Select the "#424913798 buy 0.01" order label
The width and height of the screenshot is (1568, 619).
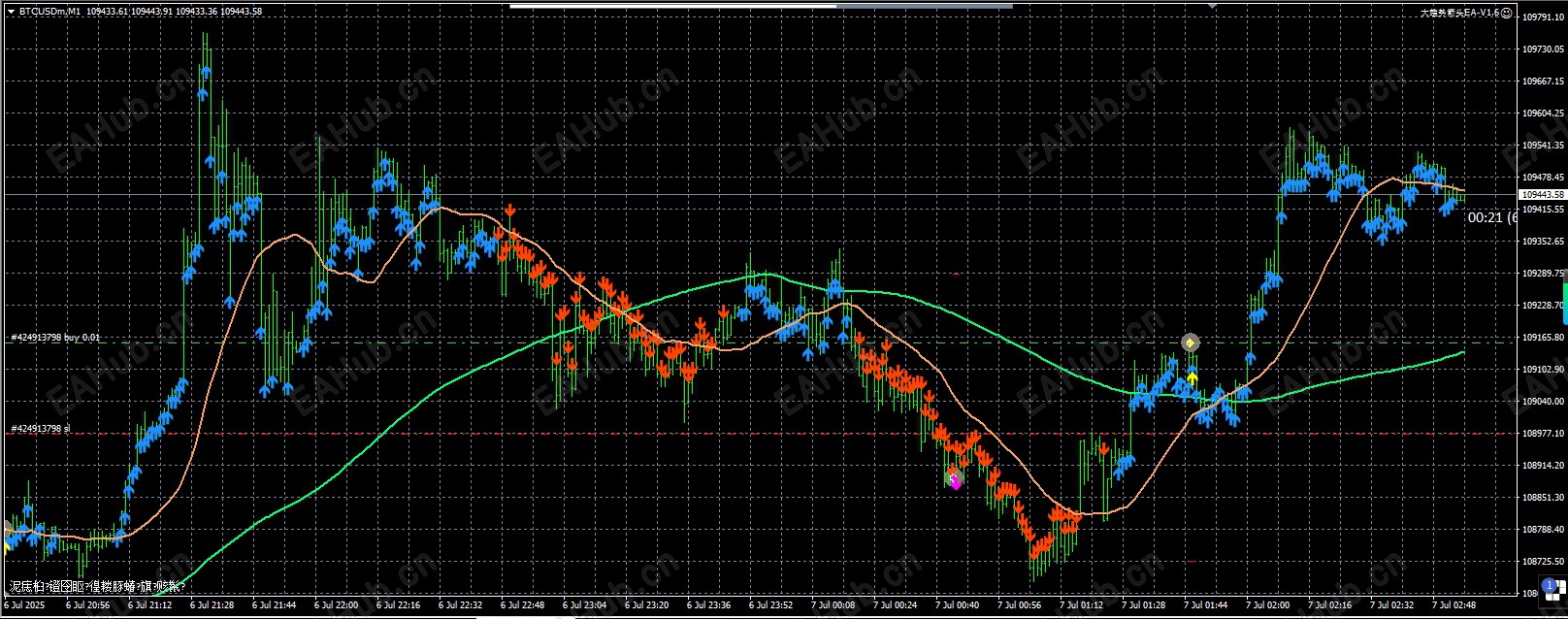pyautogui.click(x=55, y=338)
